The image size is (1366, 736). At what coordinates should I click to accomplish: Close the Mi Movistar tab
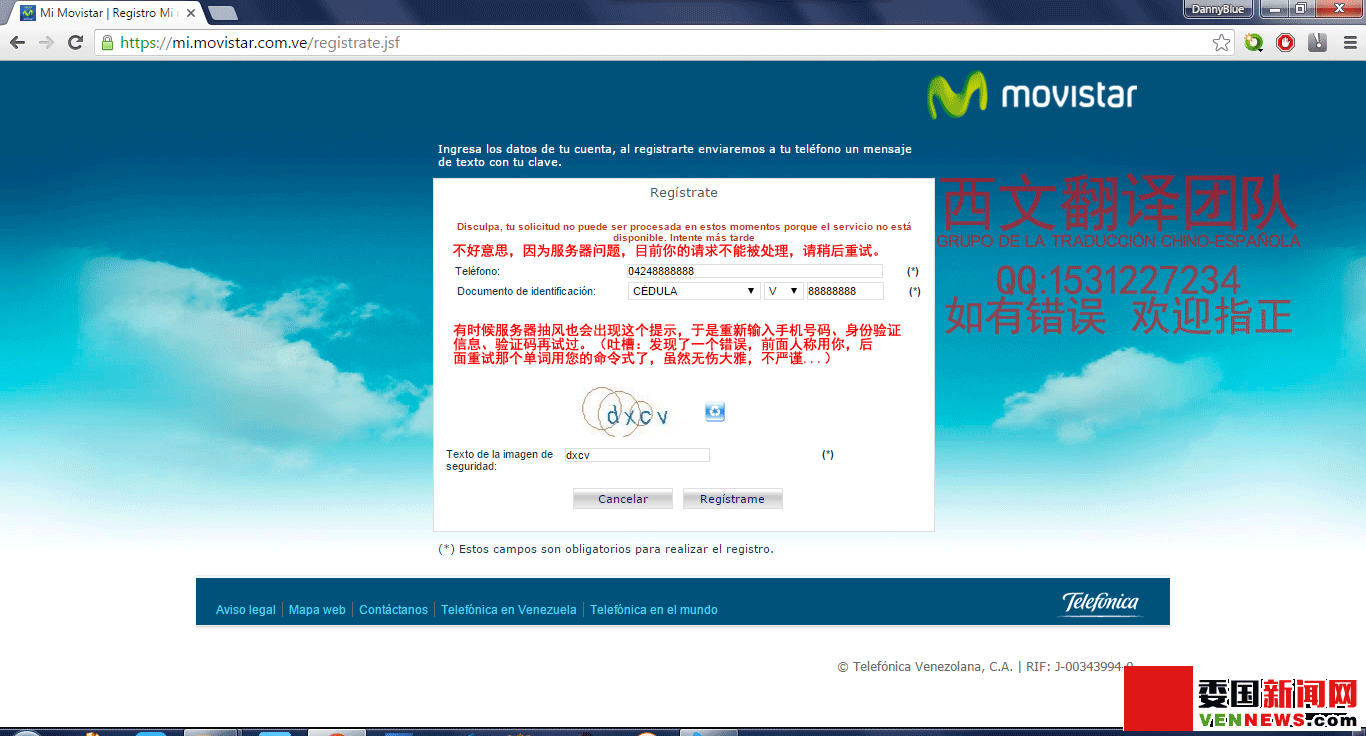[192, 13]
